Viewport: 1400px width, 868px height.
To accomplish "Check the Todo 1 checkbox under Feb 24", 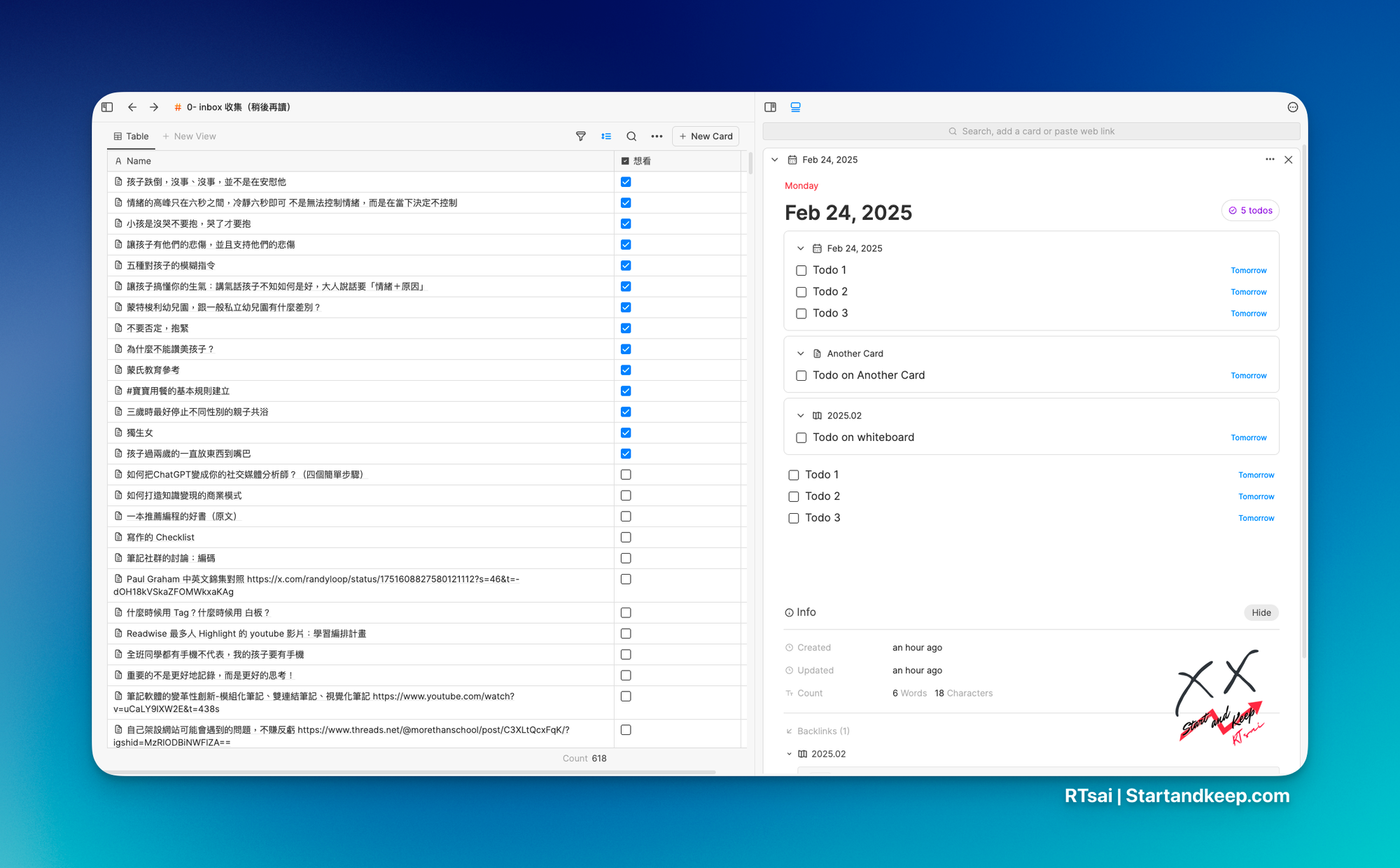I will point(801,269).
